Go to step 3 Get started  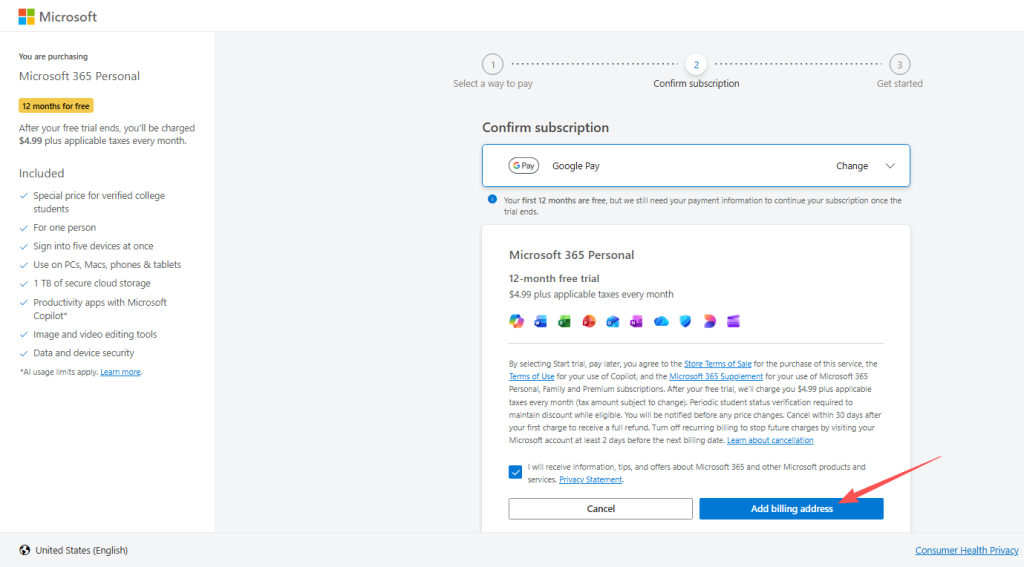pyautogui.click(x=899, y=65)
